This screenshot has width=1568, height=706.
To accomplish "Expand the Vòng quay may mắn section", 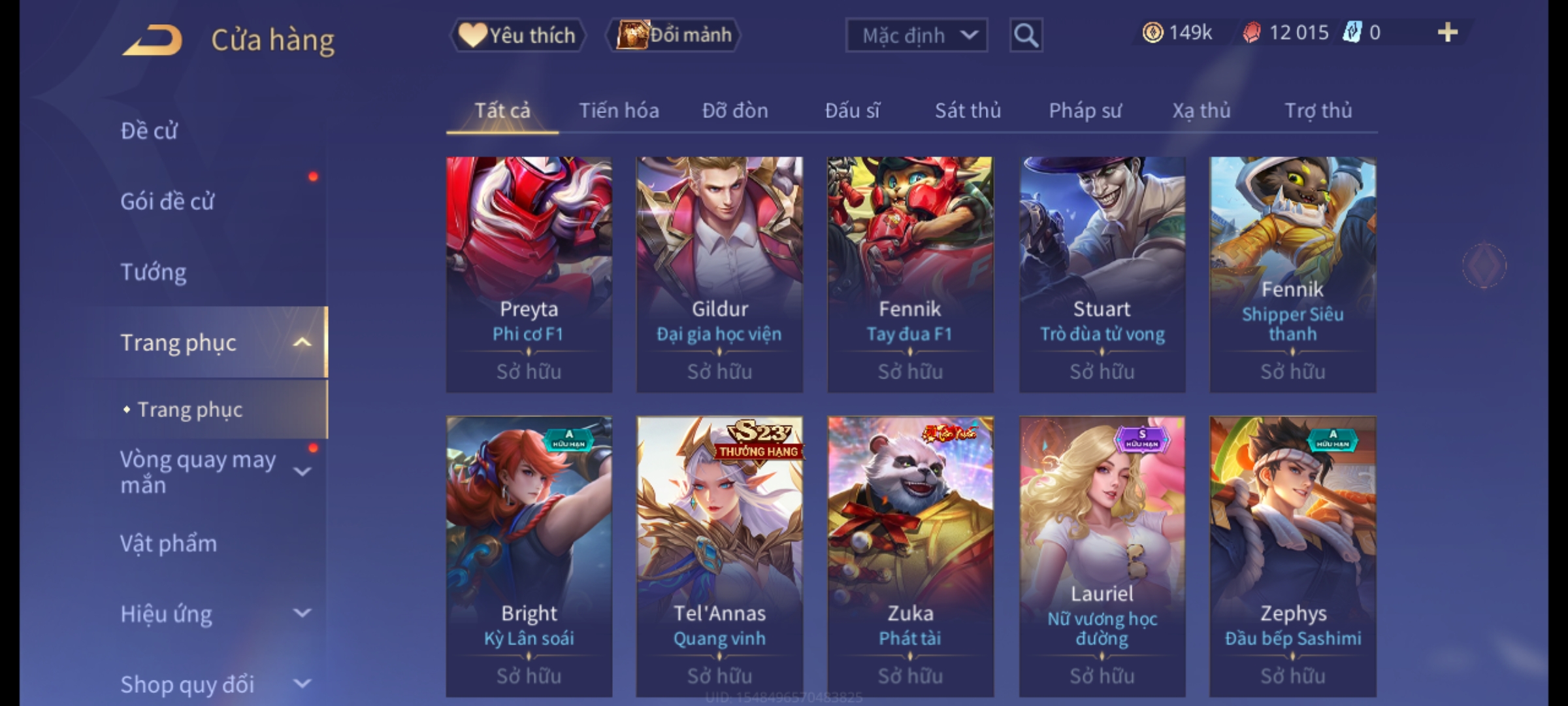I will click(x=302, y=471).
